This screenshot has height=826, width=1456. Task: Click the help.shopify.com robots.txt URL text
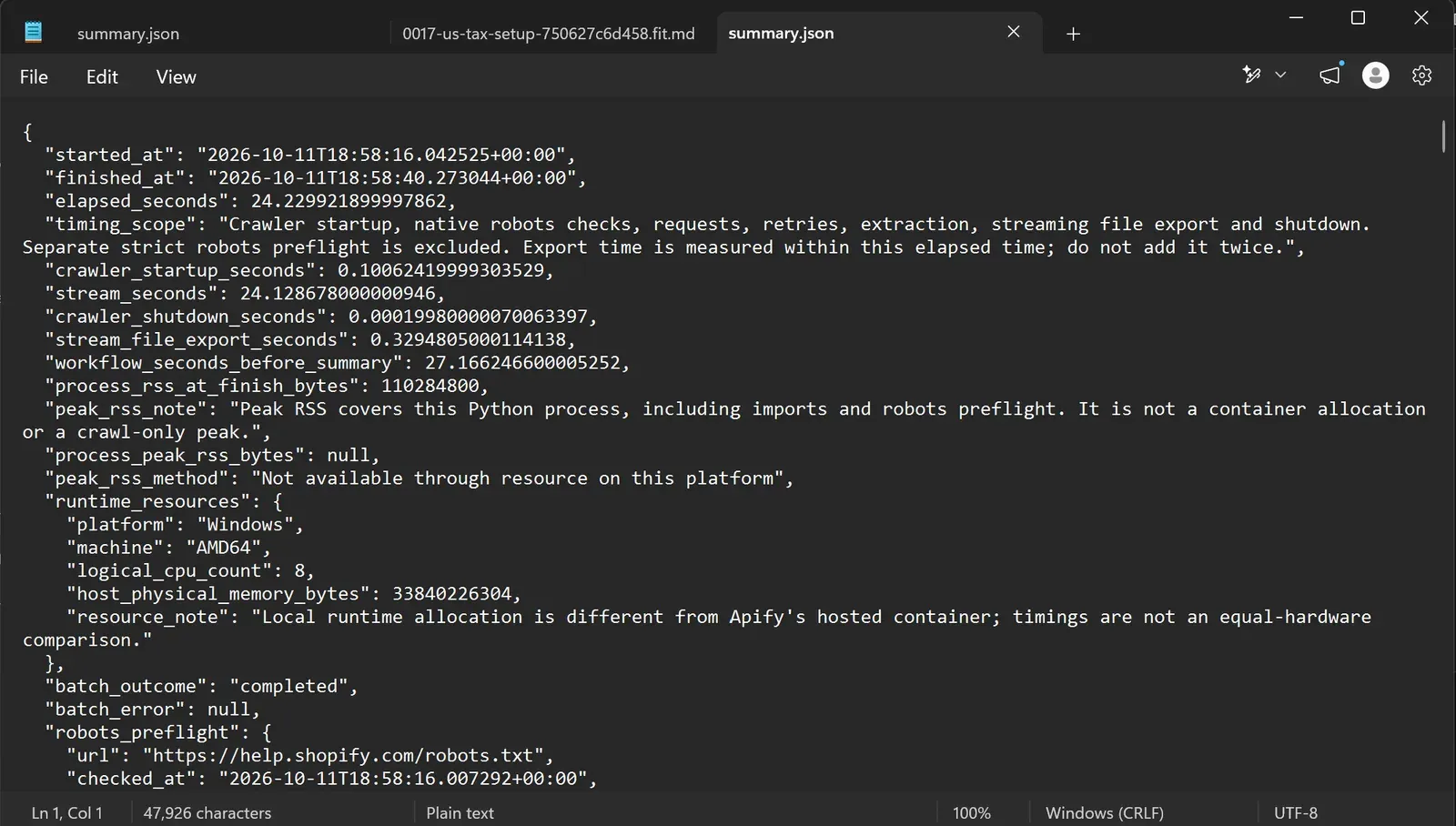[x=348, y=756]
